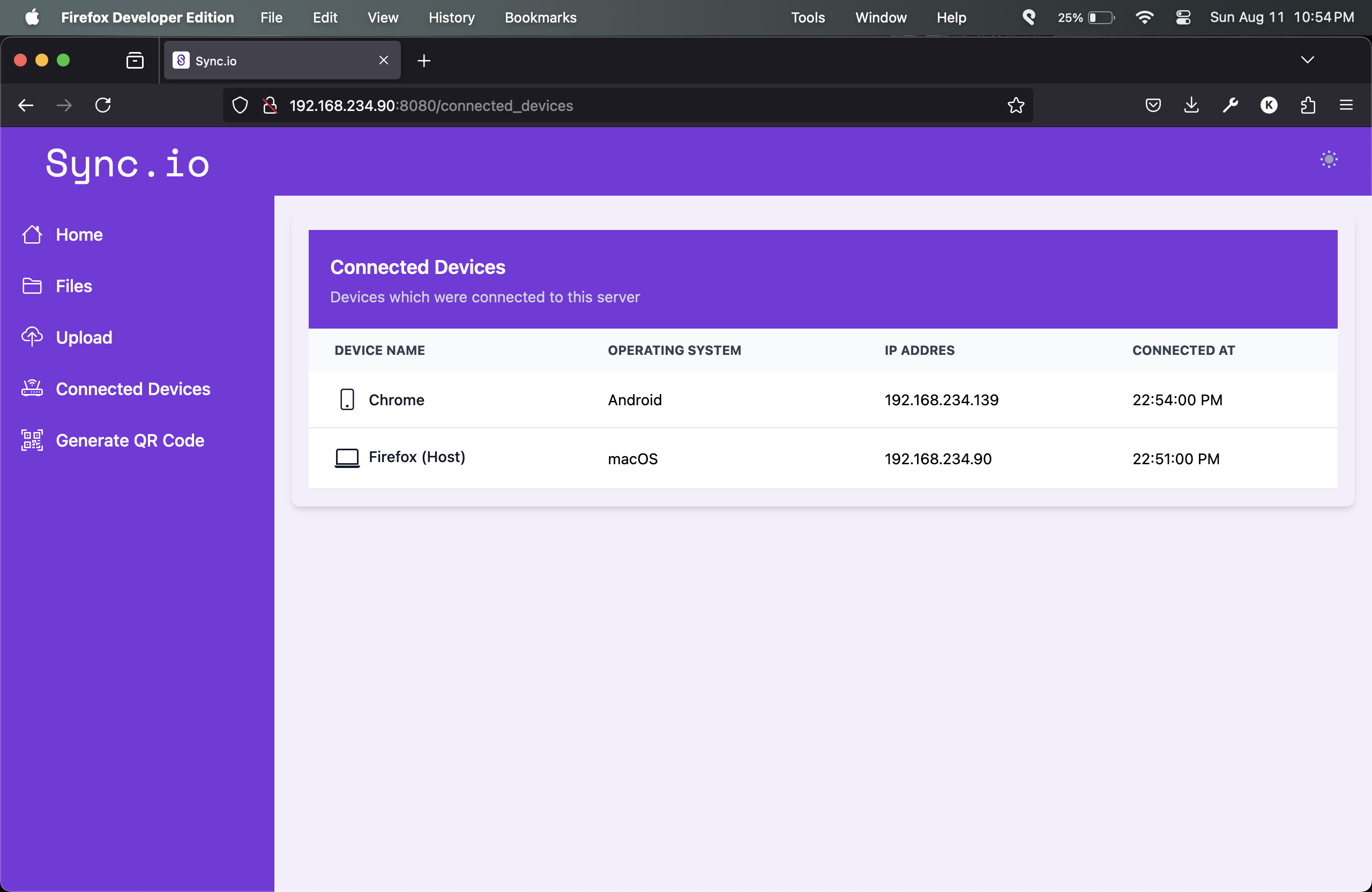1372x892 pixels.
Task: Open the Window menu
Action: tap(881, 17)
